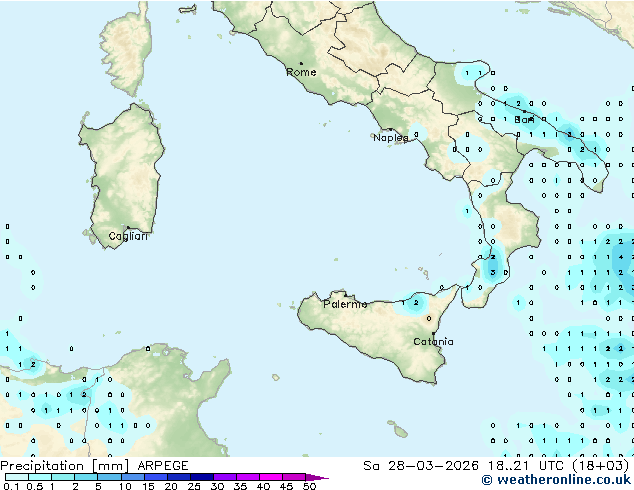This screenshot has width=634, height=490.
Task: Click the palest 0.1–0.5 mm legend swatch
Action: [17, 477]
